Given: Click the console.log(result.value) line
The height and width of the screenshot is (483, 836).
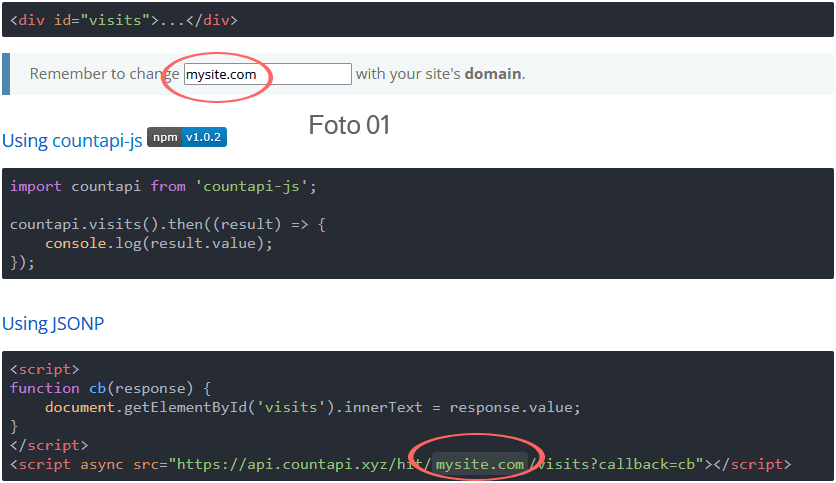Looking at the screenshot, I should pyautogui.click(x=159, y=244).
